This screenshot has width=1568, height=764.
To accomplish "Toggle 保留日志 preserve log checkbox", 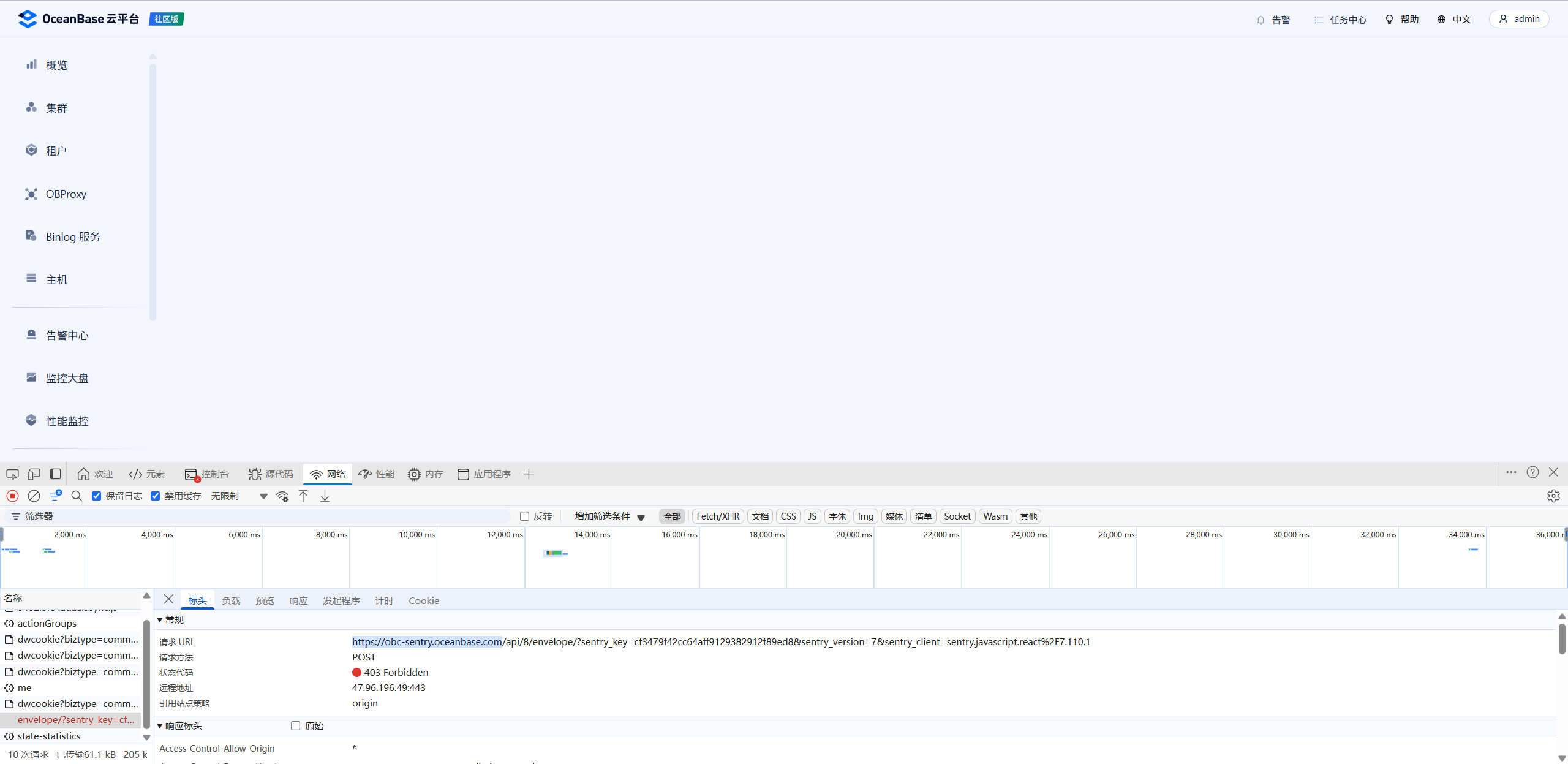I will coord(96,496).
